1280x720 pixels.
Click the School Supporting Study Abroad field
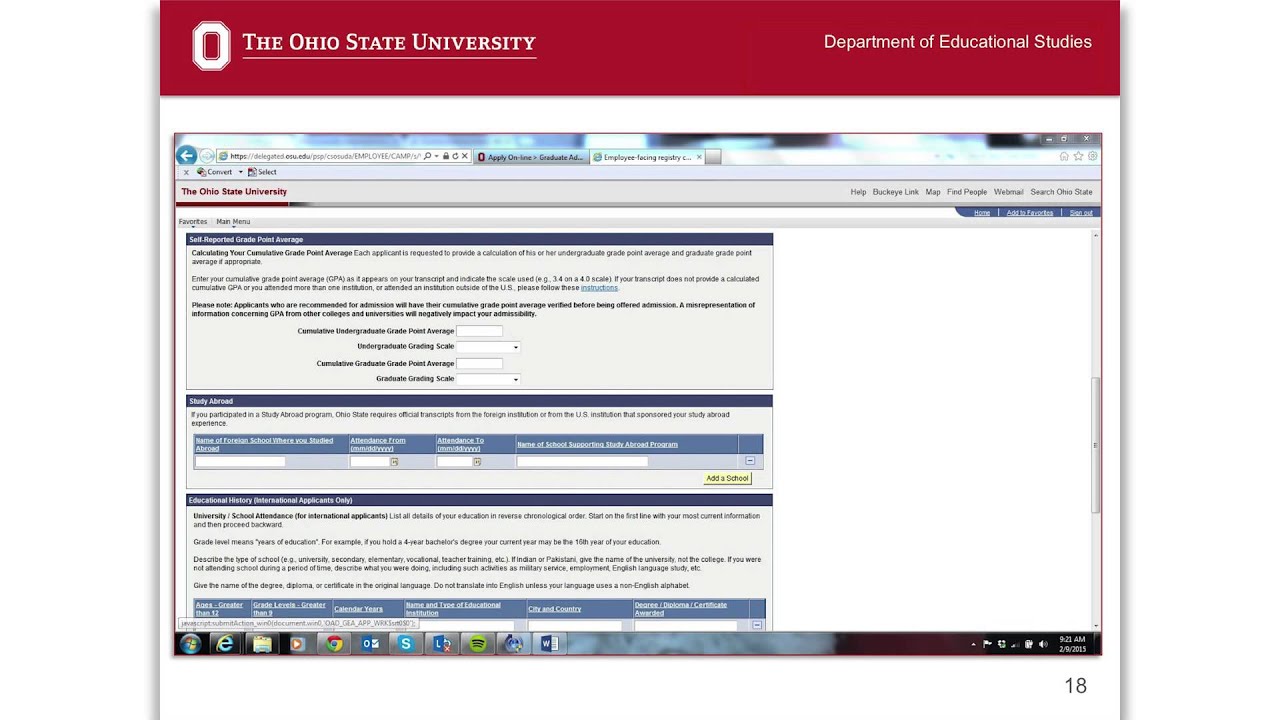(x=582, y=461)
